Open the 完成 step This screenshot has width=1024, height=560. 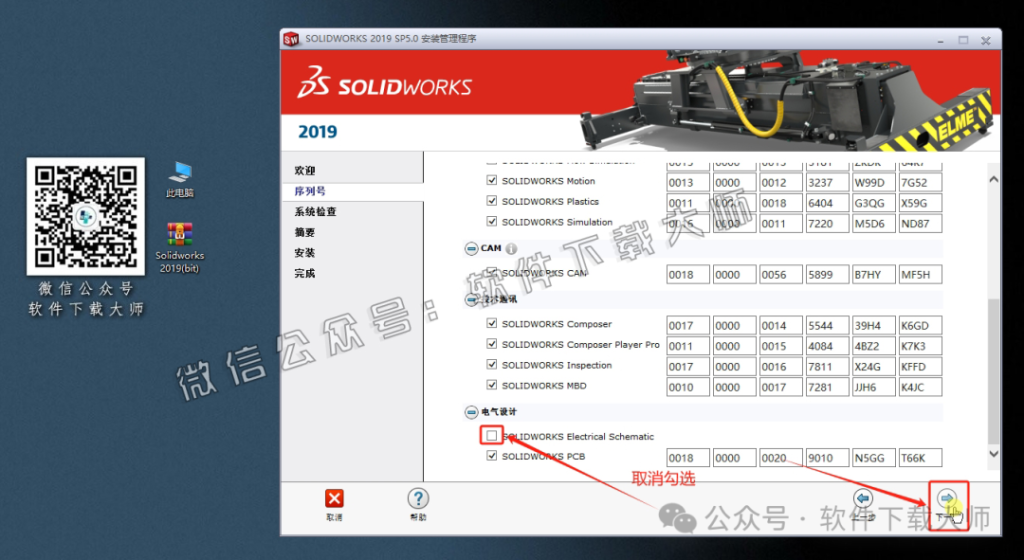(305, 273)
